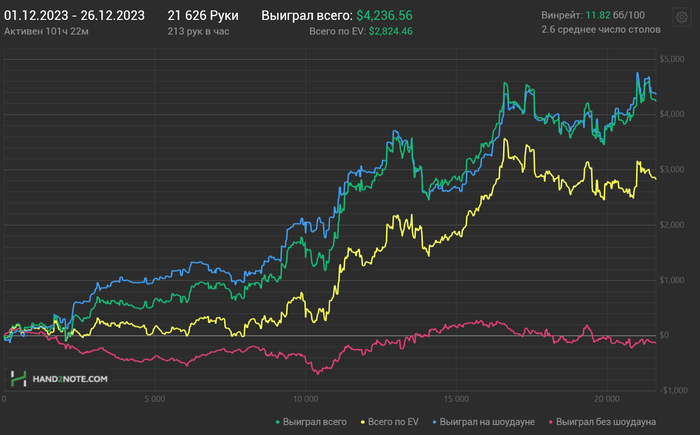Viewport: 700px width, 435px height.
Task: Click the -$1,000 y-axis label
Action: click(x=673, y=390)
